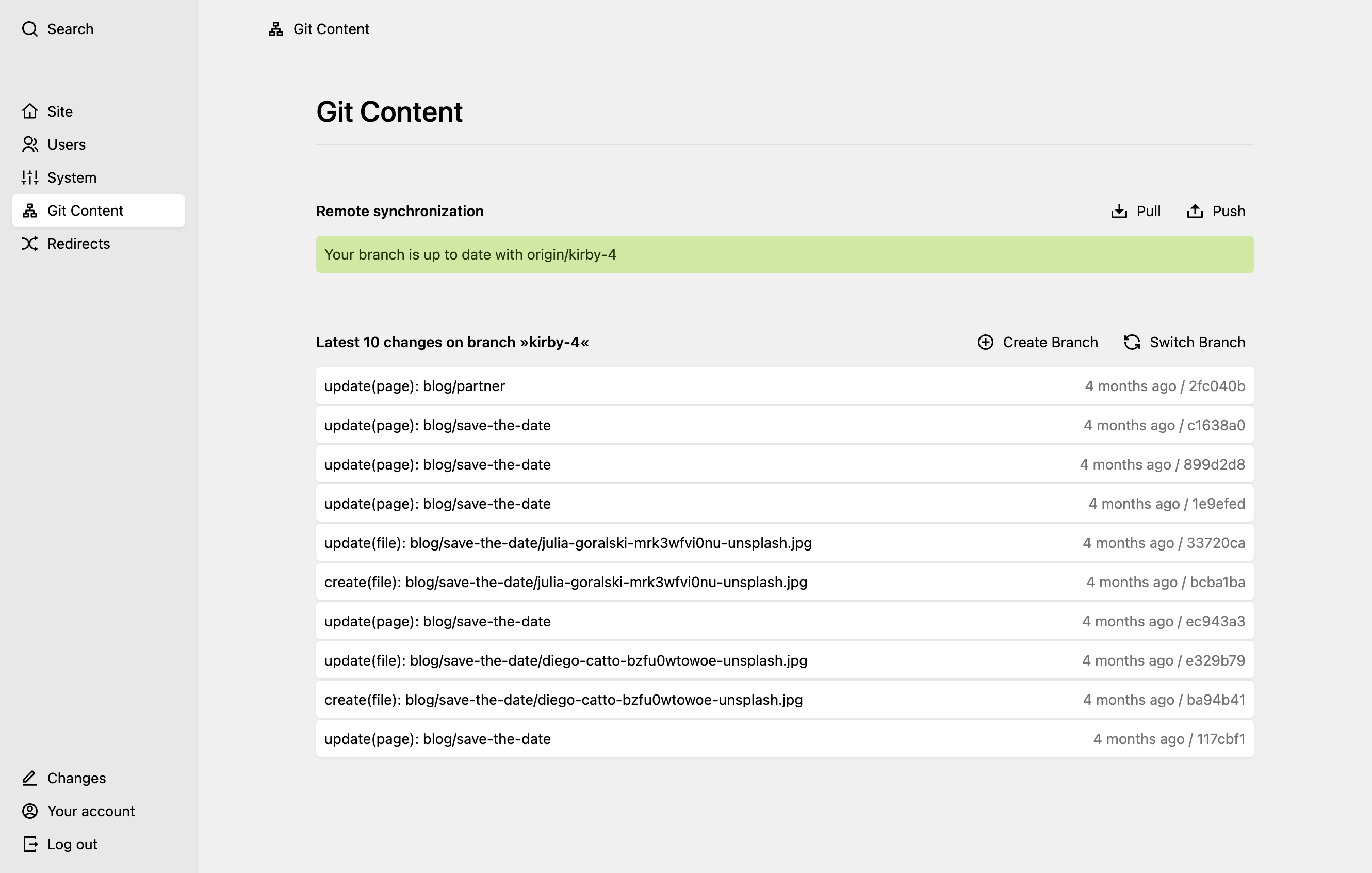Open commit e329b79 diego-catto file update
Viewport: 1372px width, 873px height.
coord(785,661)
